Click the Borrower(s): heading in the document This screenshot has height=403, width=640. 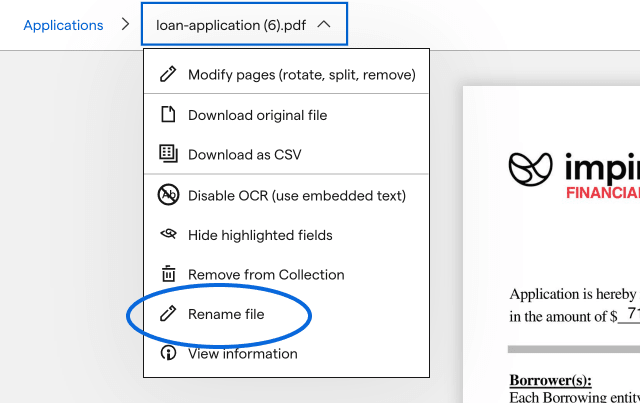(550, 381)
